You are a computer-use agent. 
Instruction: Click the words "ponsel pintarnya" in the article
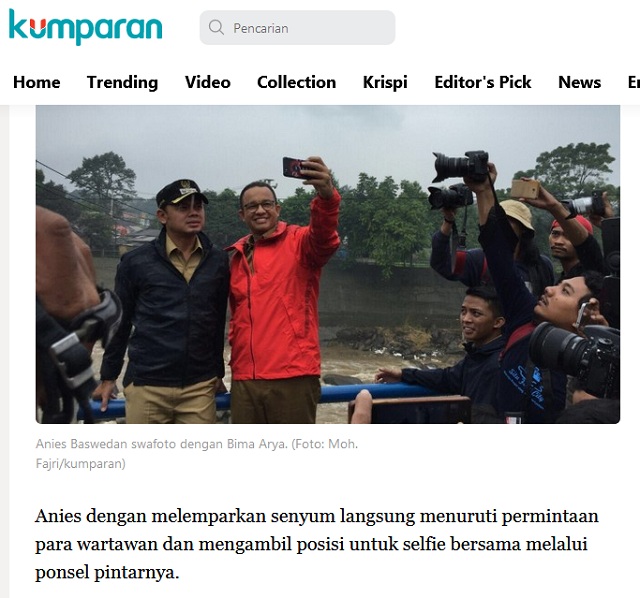pyautogui.click(x=106, y=572)
